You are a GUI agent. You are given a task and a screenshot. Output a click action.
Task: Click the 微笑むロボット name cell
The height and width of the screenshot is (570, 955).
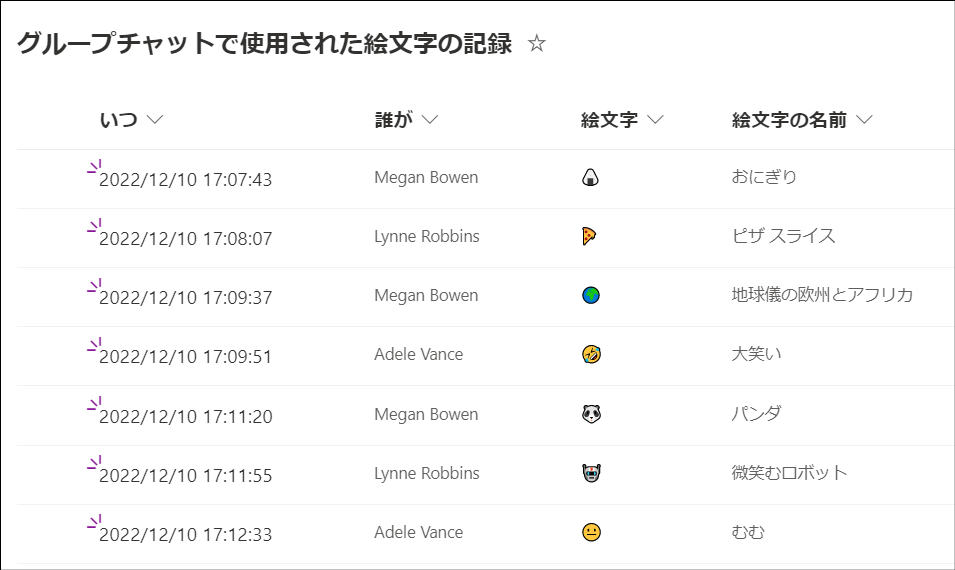(x=789, y=473)
